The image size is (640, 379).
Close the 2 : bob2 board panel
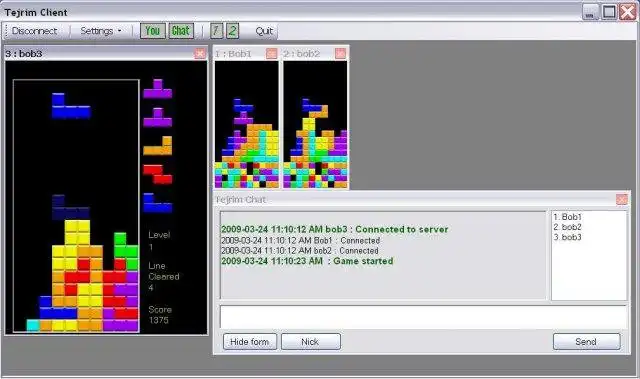[340, 53]
